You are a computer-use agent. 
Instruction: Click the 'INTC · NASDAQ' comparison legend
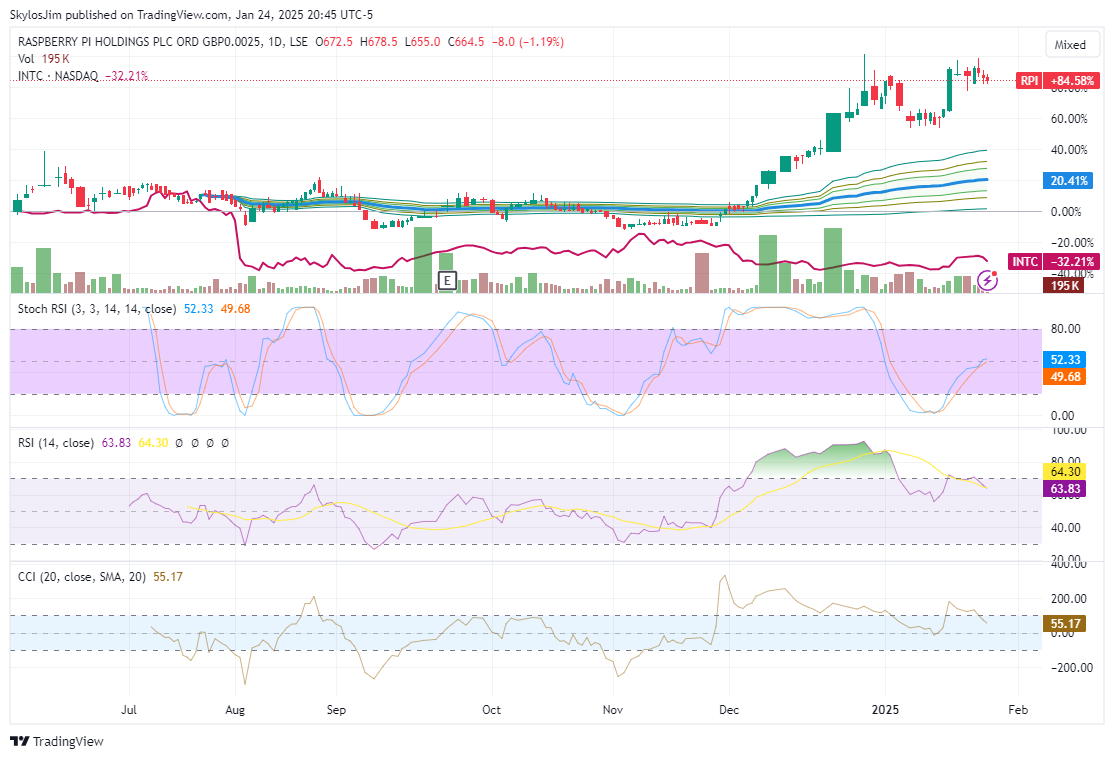58,76
